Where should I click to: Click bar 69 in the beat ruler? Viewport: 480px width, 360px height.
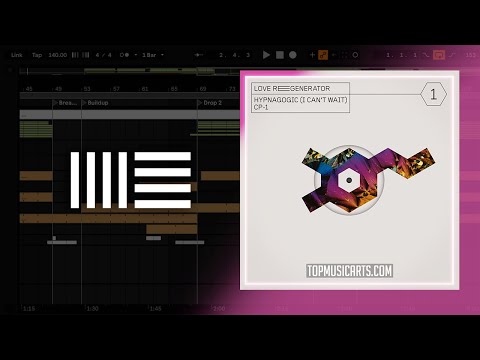(x=203, y=89)
